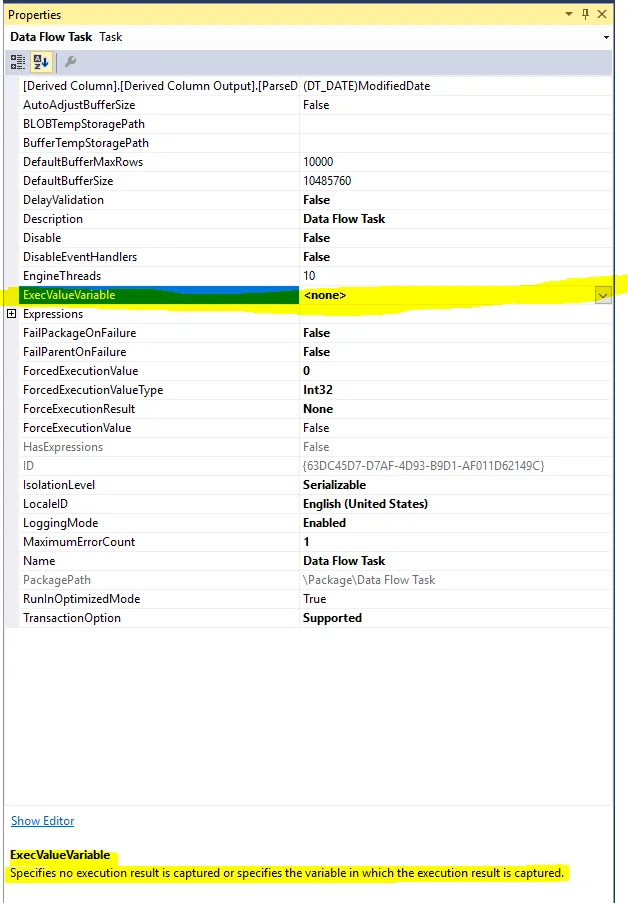628x903 pixels.
Task: Select the MaximumErrorCount property name
Action: [x=79, y=542]
